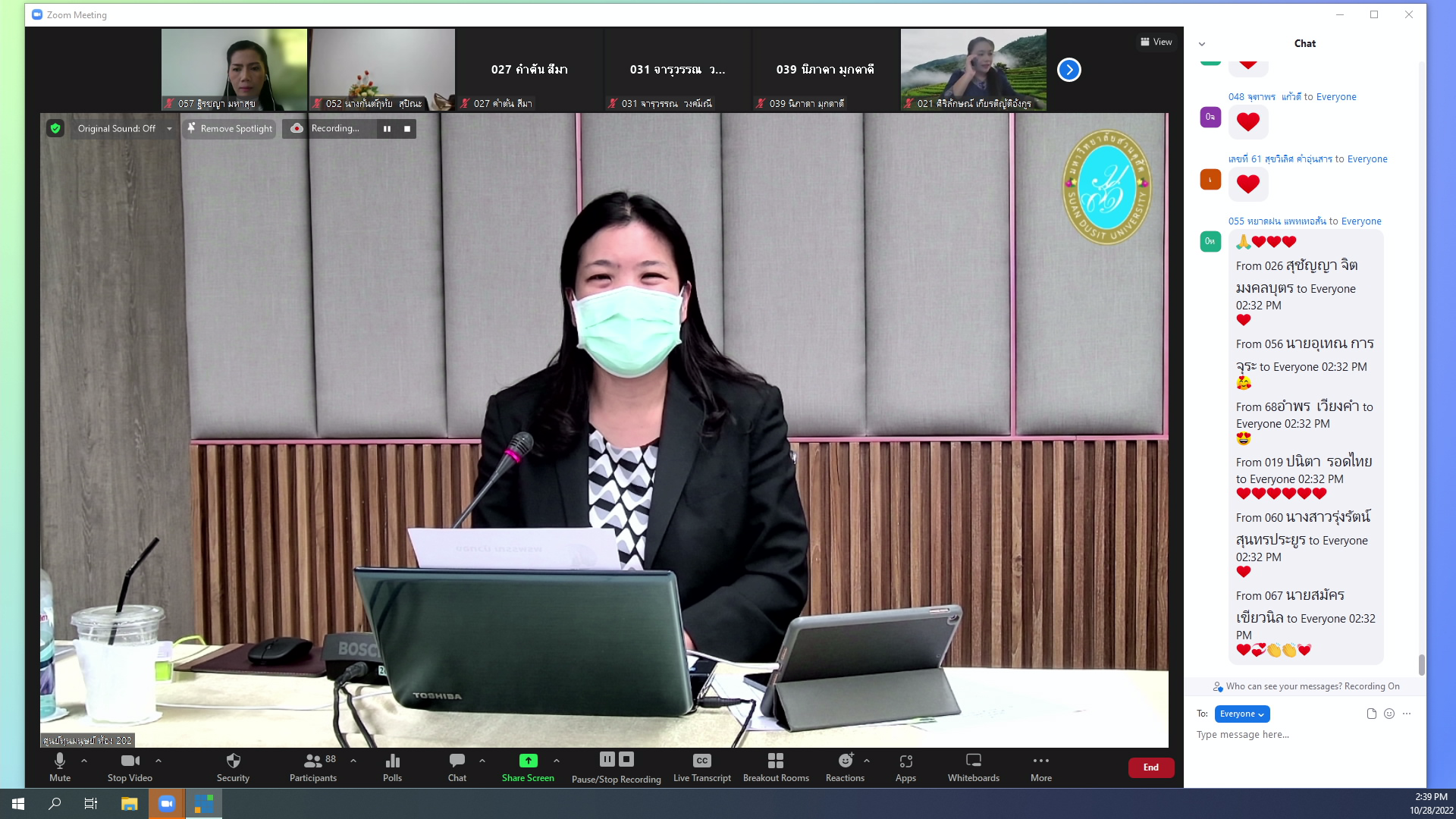Click the Recording cloud icon
Screen dimensions: 1456x819
[x=297, y=128]
